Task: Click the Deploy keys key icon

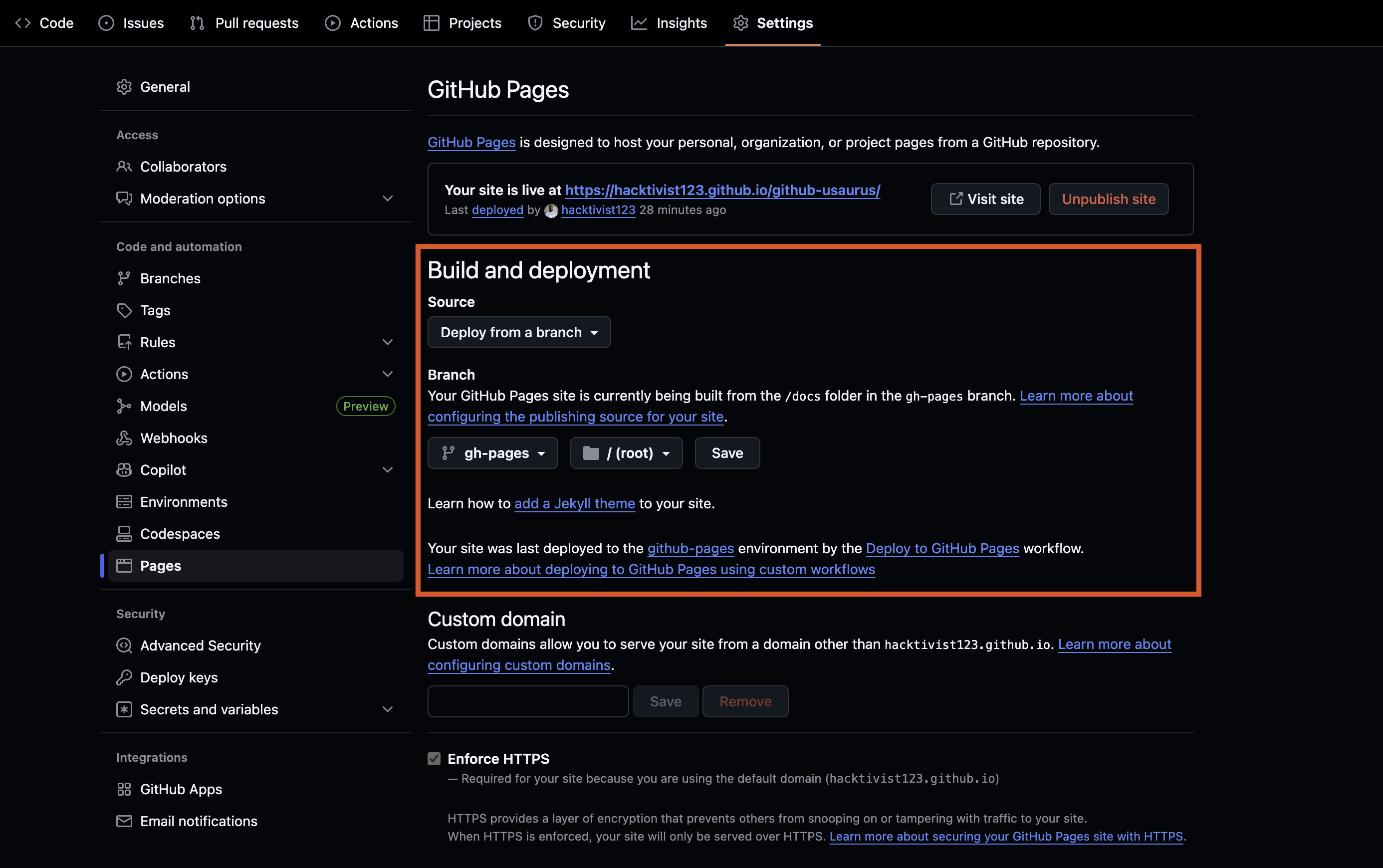Action: [124, 677]
